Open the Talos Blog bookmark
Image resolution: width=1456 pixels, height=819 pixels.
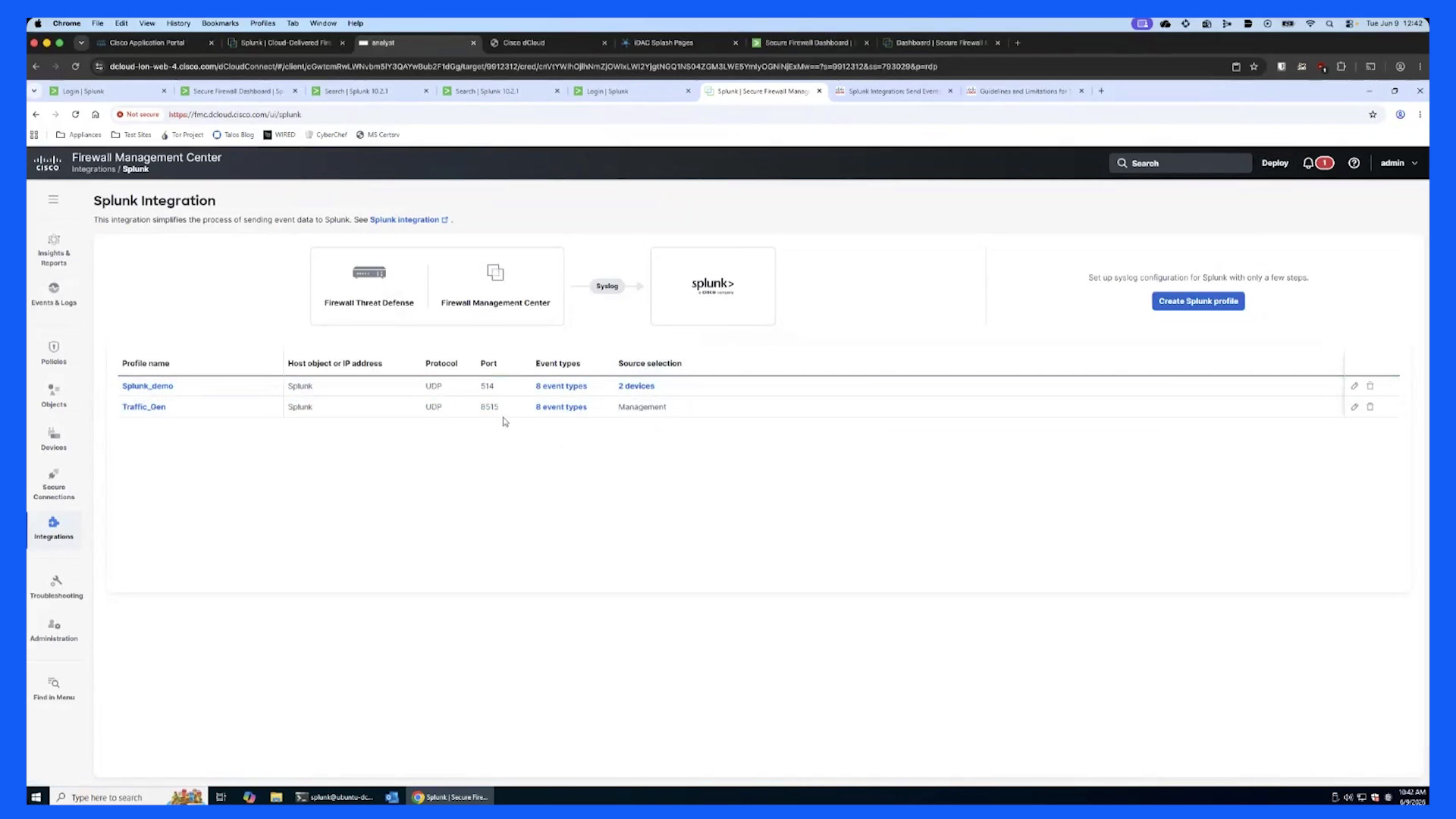click(x=234, y=135)
